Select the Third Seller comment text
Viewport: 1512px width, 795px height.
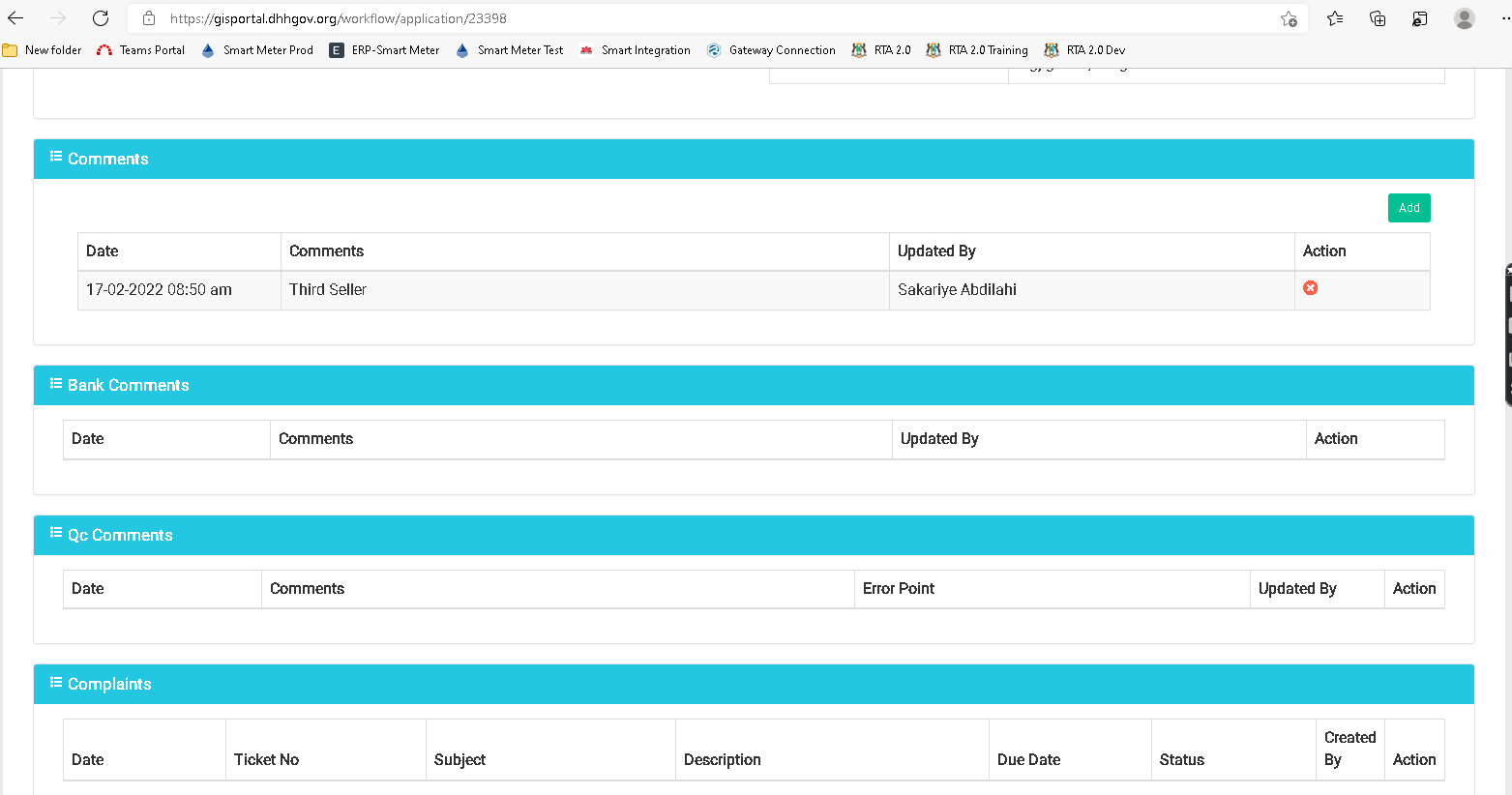(x=328, y=289)
